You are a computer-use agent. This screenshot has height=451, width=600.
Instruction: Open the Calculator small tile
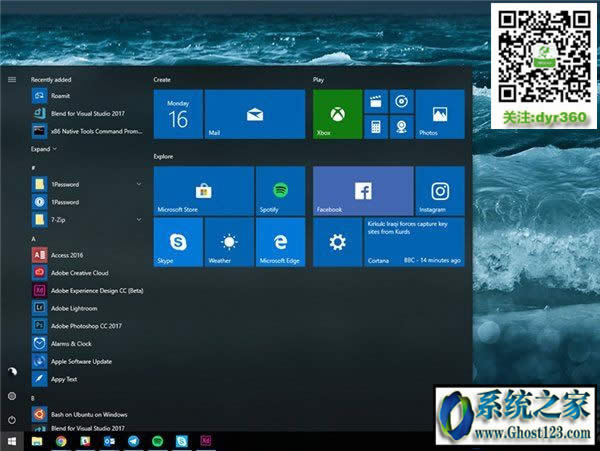pyautogui.click(x=376, y=126)
